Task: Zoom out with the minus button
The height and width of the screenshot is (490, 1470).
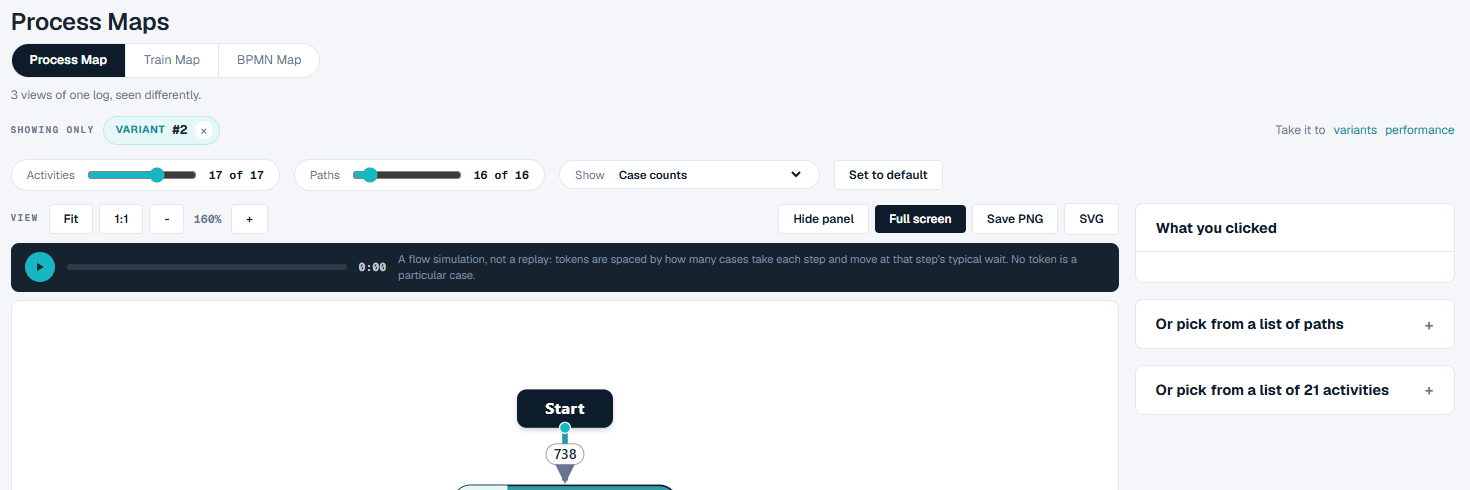Action: click(167, 219)
